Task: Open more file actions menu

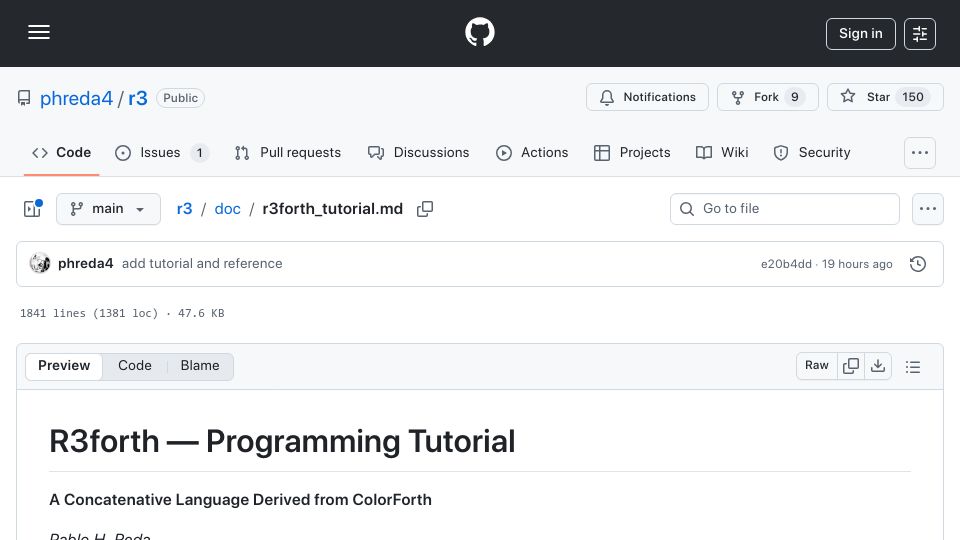Action: click(x=928, y=209)
